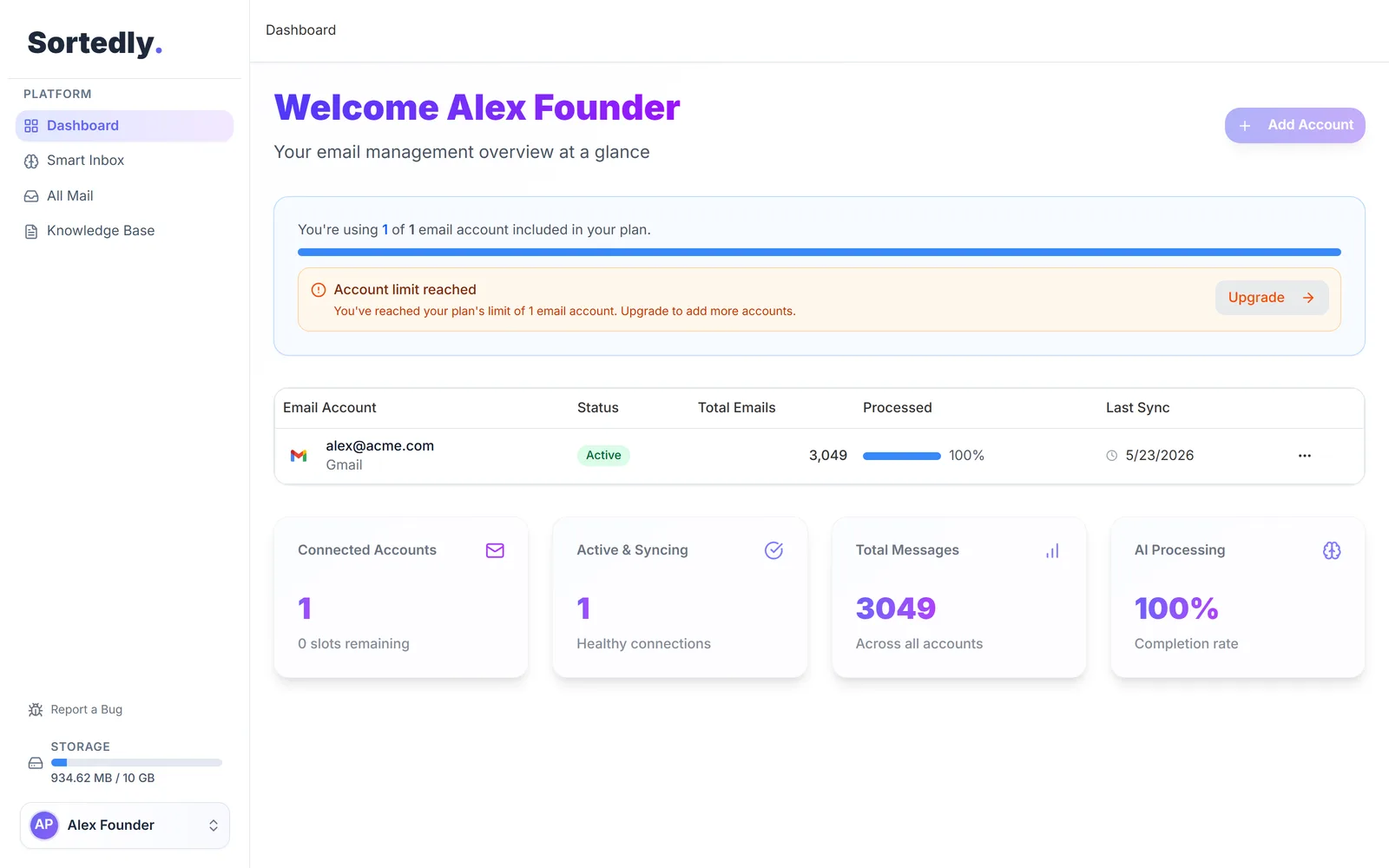Click the Add Account button
The height and width of the screenshot is (868, 1389).
point(1294,125)
